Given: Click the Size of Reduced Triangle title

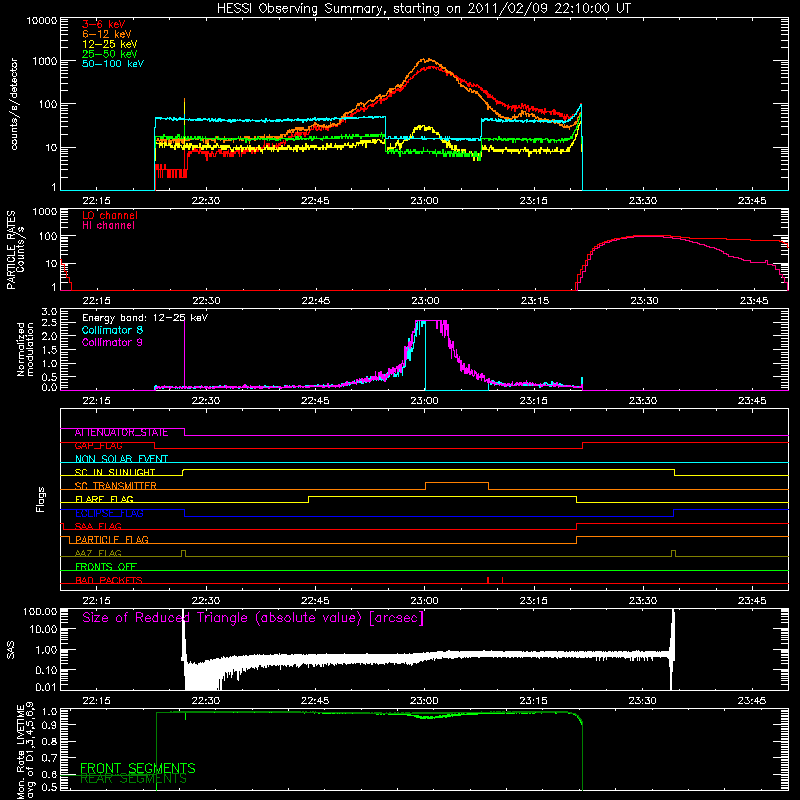Looking at the screenshot, I should [x=253, y=618].
